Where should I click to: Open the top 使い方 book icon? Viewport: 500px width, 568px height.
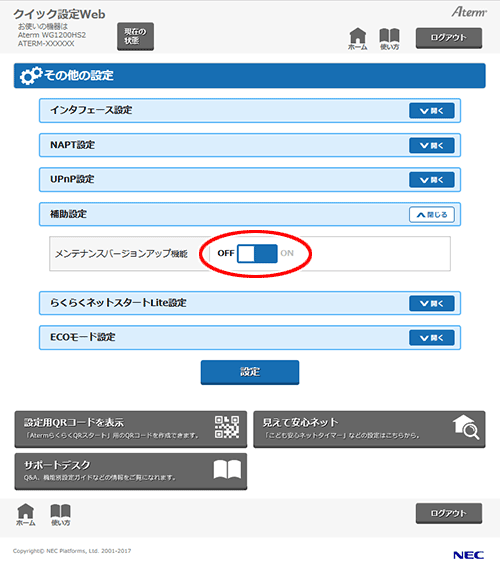tap(389, 38)
